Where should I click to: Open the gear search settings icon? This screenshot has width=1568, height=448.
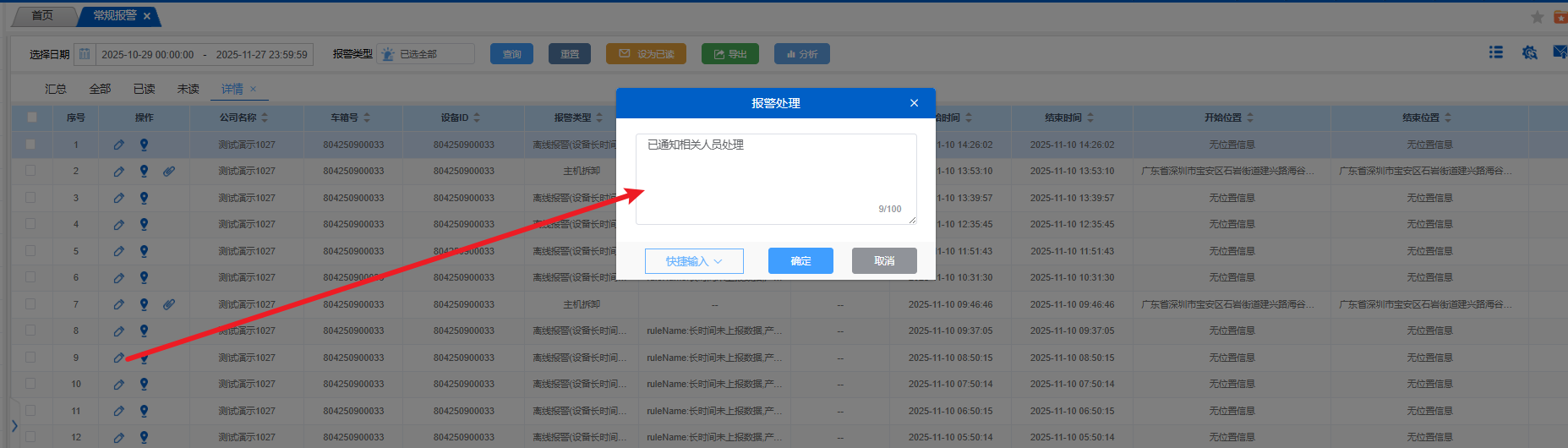[x=1529, y=52]
